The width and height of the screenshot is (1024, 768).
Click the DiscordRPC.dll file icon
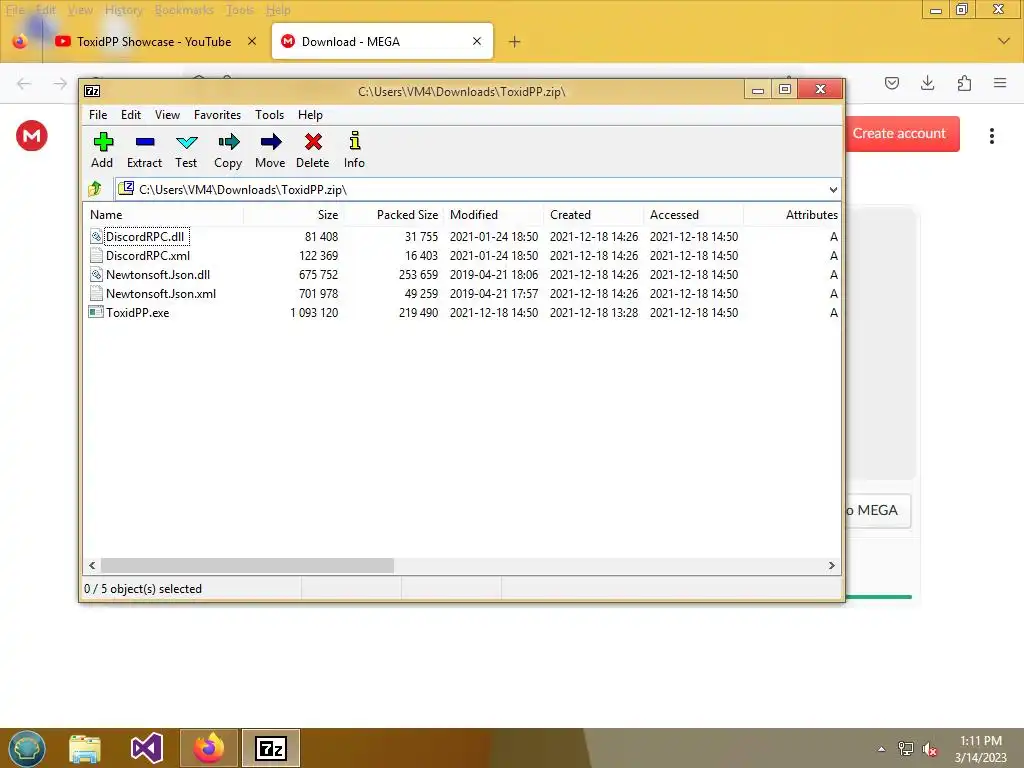coord(96,236)
